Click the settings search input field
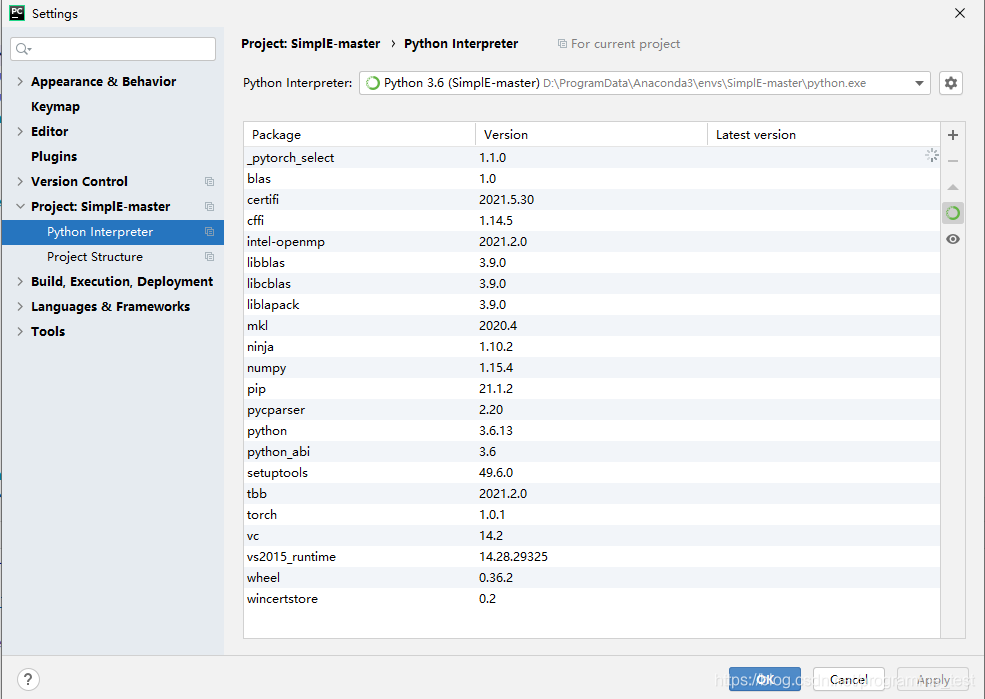The image size is (985, 699). pyautogui.click(x=113, y=49)
